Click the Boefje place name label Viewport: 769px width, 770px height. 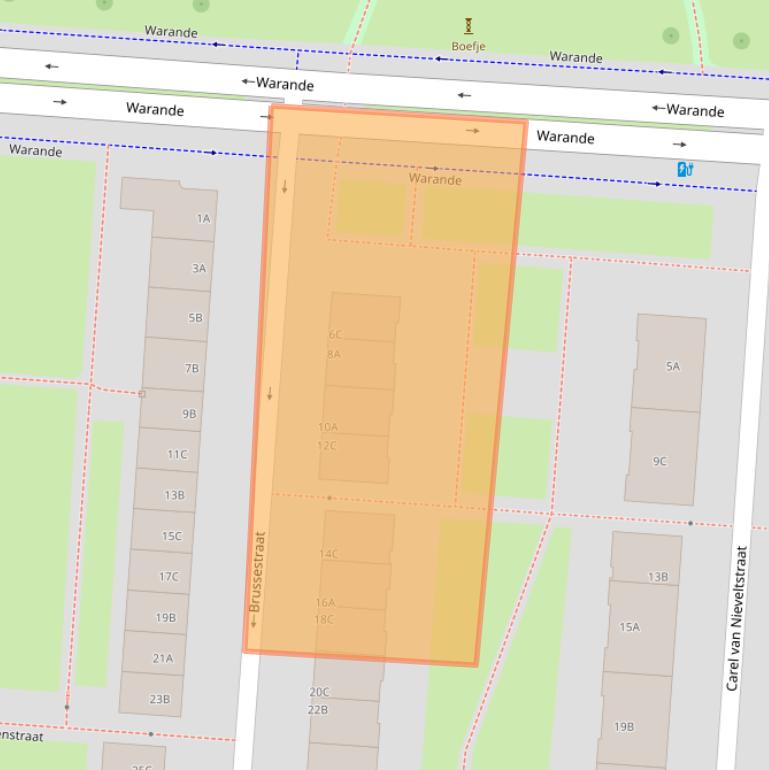(467, 46)
